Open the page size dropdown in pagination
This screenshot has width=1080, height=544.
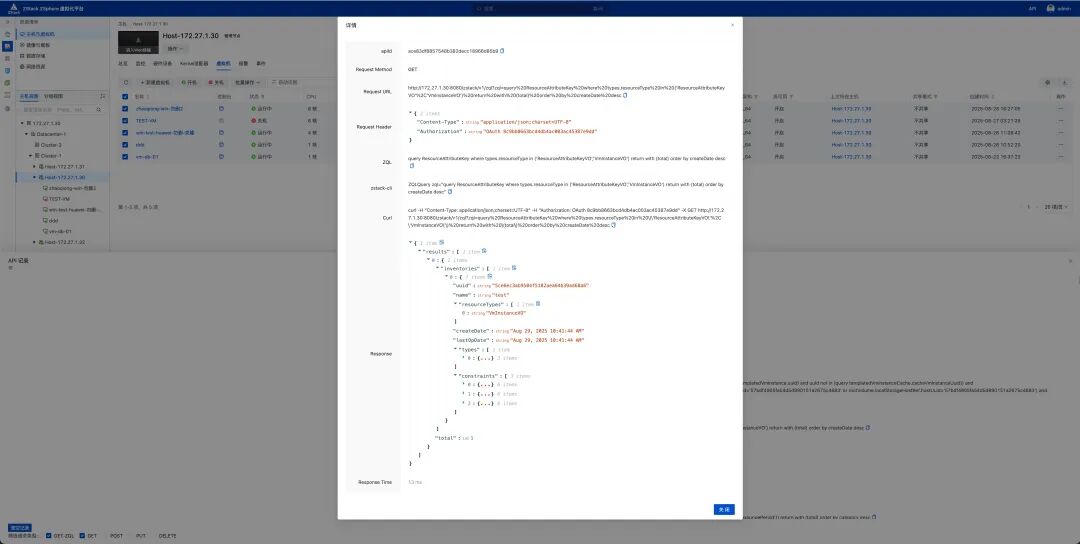tap(1055, 207)
